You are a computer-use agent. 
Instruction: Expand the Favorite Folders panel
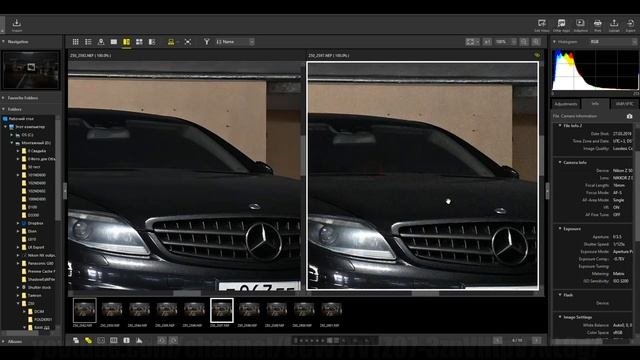click(x=4, y=98)
